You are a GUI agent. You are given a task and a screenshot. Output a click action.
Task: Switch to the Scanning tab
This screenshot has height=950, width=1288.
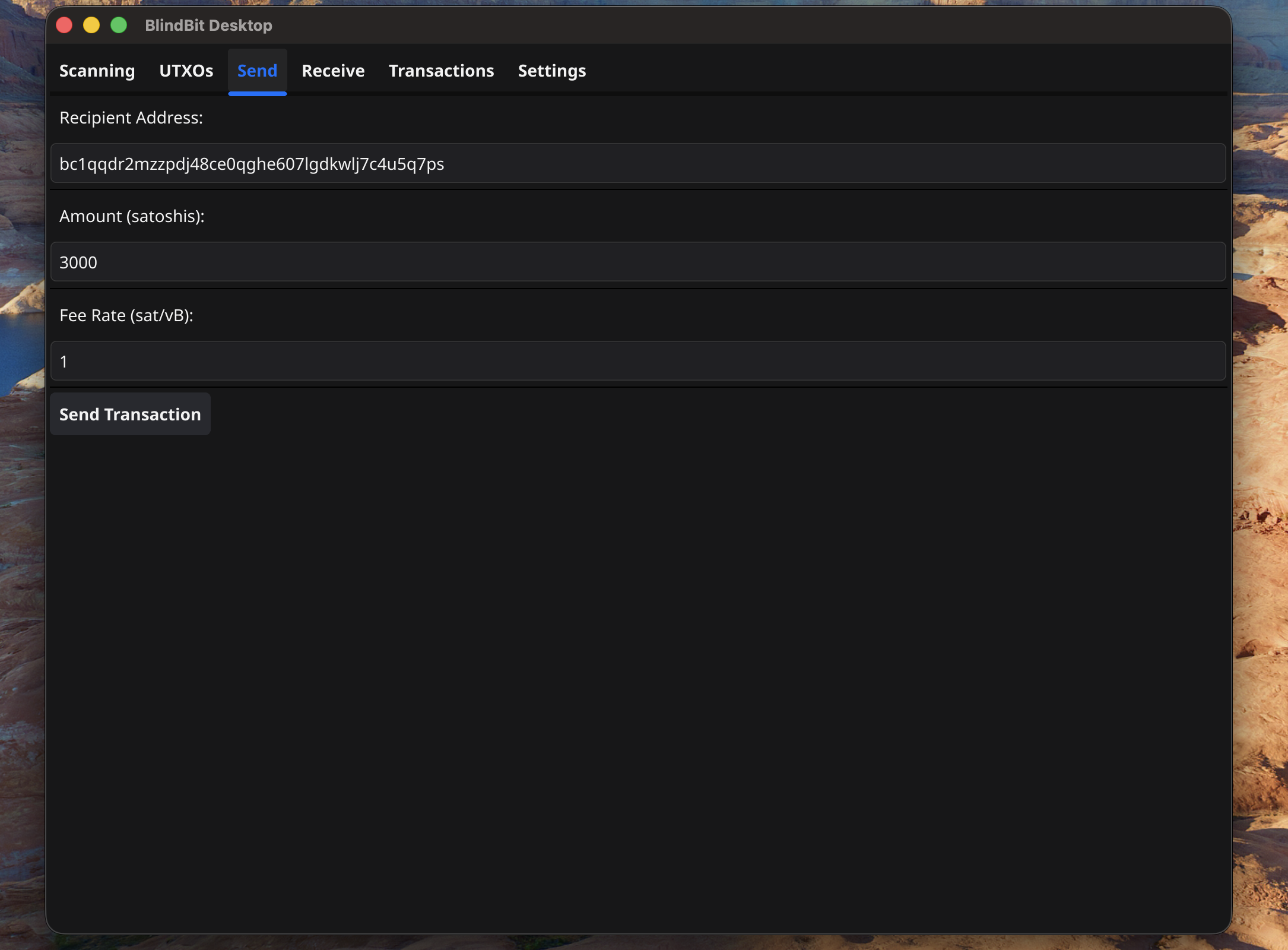(97, 71)
